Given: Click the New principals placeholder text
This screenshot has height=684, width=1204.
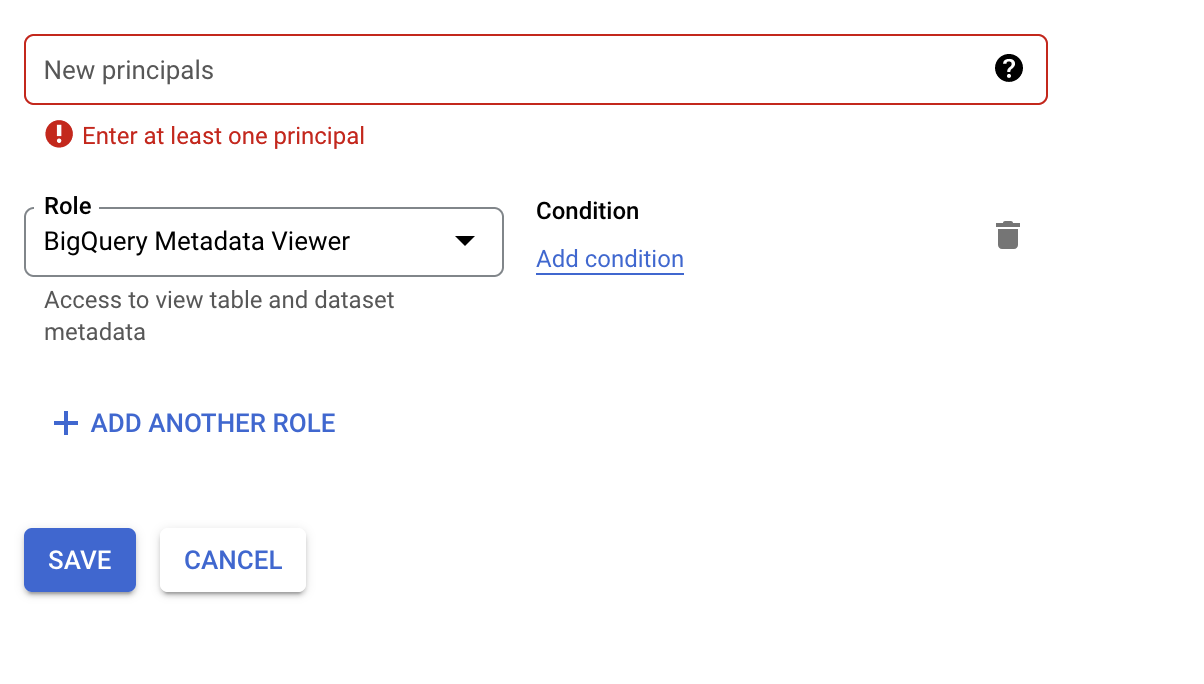Looking at the screenshot, I should coord(129,71).
